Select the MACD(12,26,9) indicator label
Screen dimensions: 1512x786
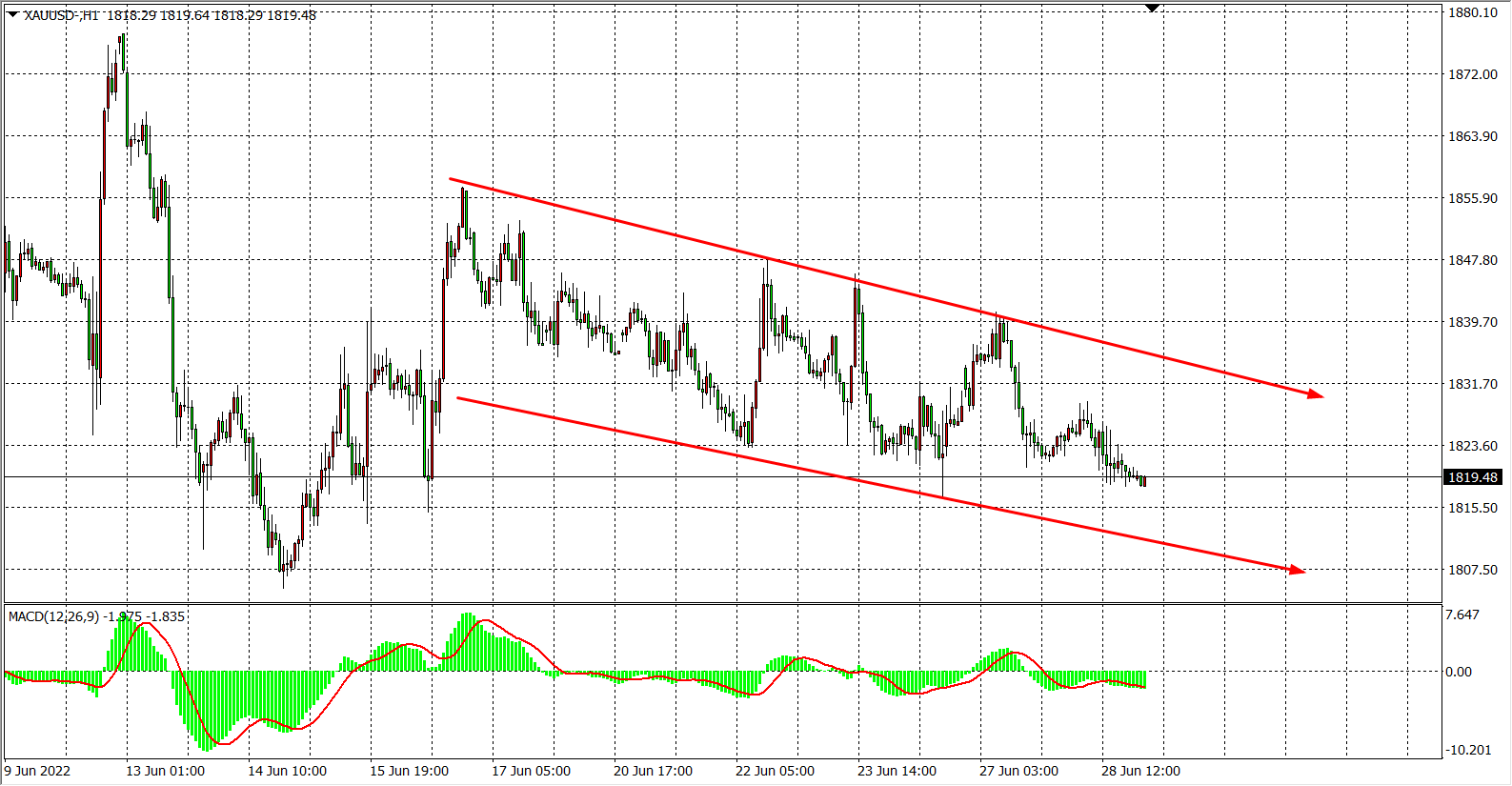(x=53, y=616)
